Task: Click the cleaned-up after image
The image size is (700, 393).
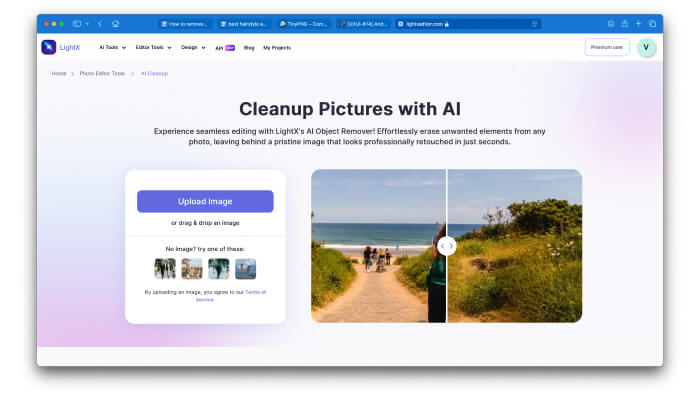Action: point(515,246)
